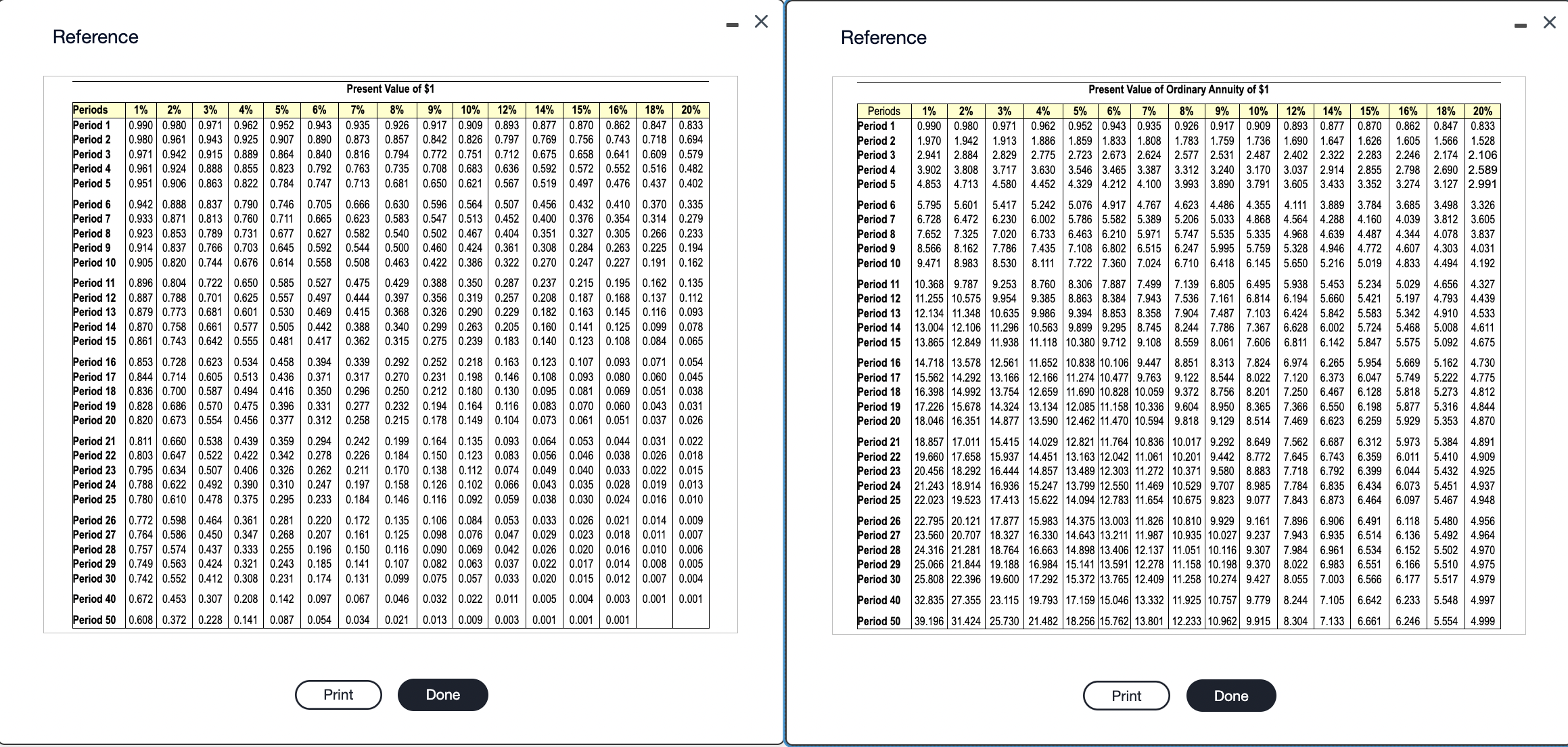Select the 10% column header in left table
The image size is (1568, 747).
pyautogui.click(x=469, y=110)
